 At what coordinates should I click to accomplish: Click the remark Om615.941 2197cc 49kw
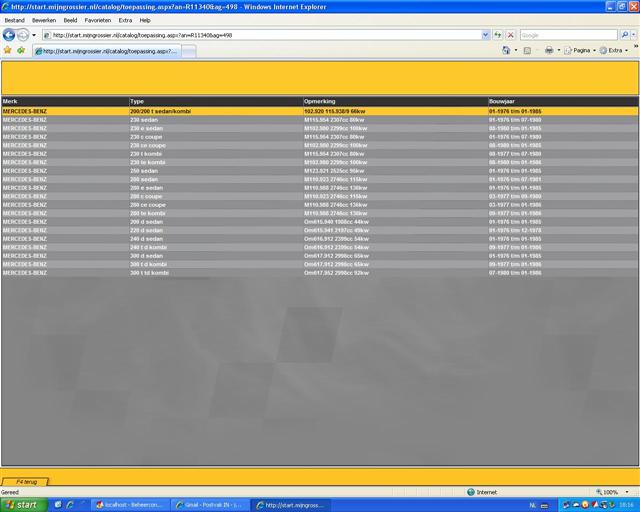click(x=336, y=230)
